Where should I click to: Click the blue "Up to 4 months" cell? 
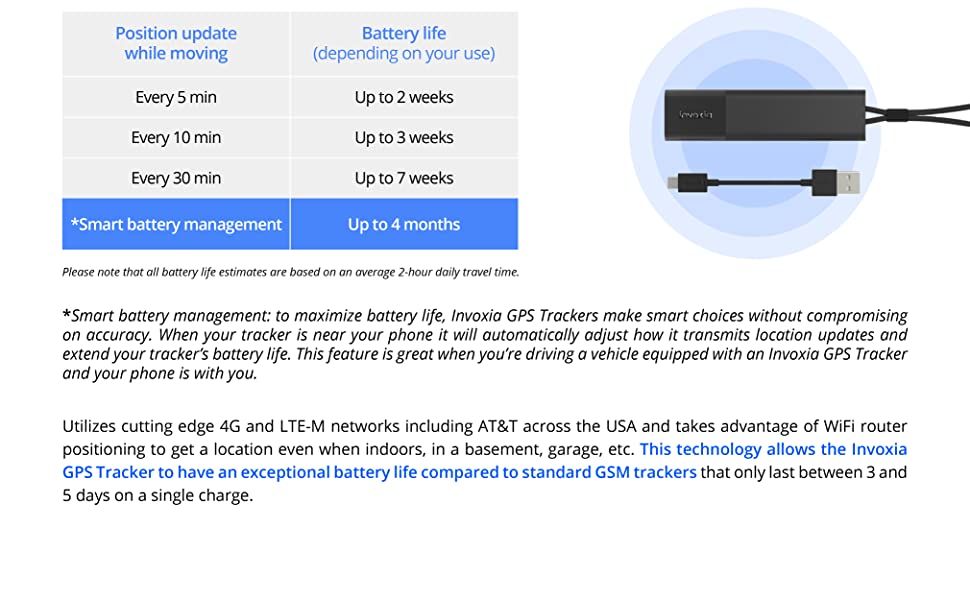(404, 224)
